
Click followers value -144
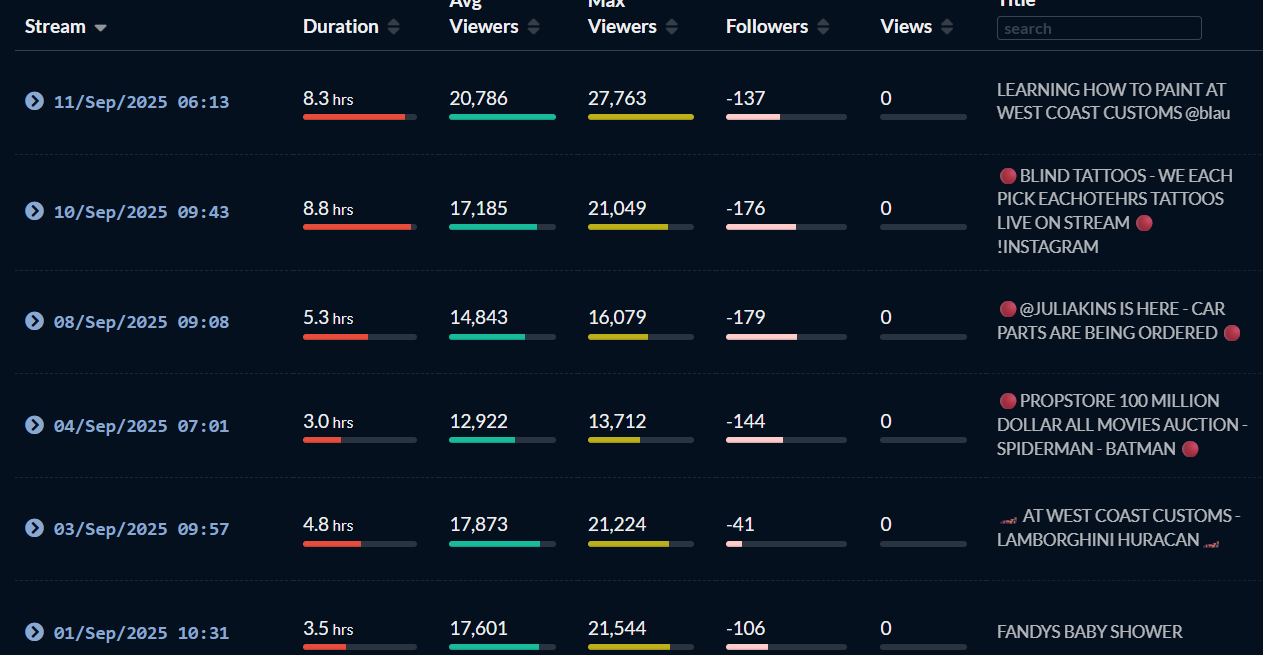point(746,421)
